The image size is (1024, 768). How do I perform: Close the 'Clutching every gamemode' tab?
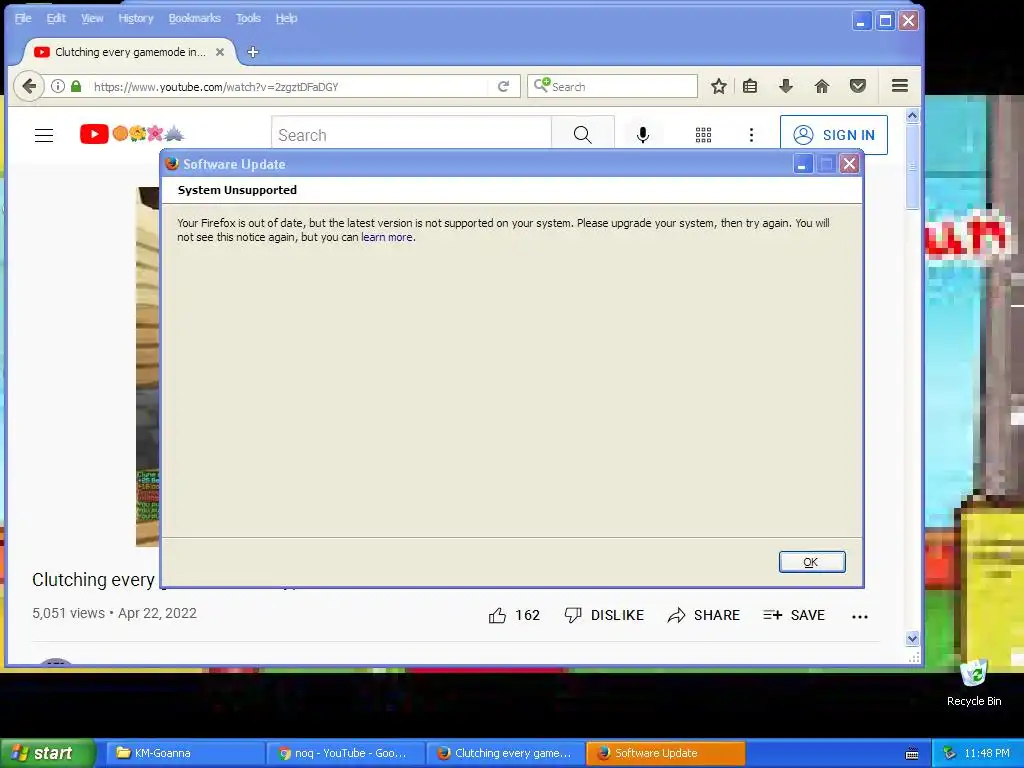point(220,52)
